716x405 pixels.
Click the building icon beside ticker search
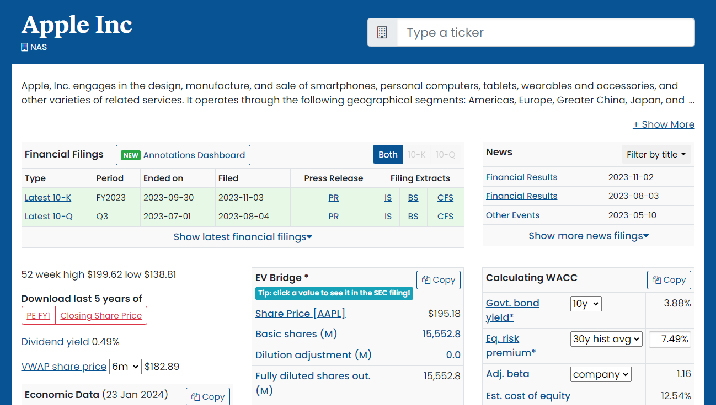click(x=382, y=33)
